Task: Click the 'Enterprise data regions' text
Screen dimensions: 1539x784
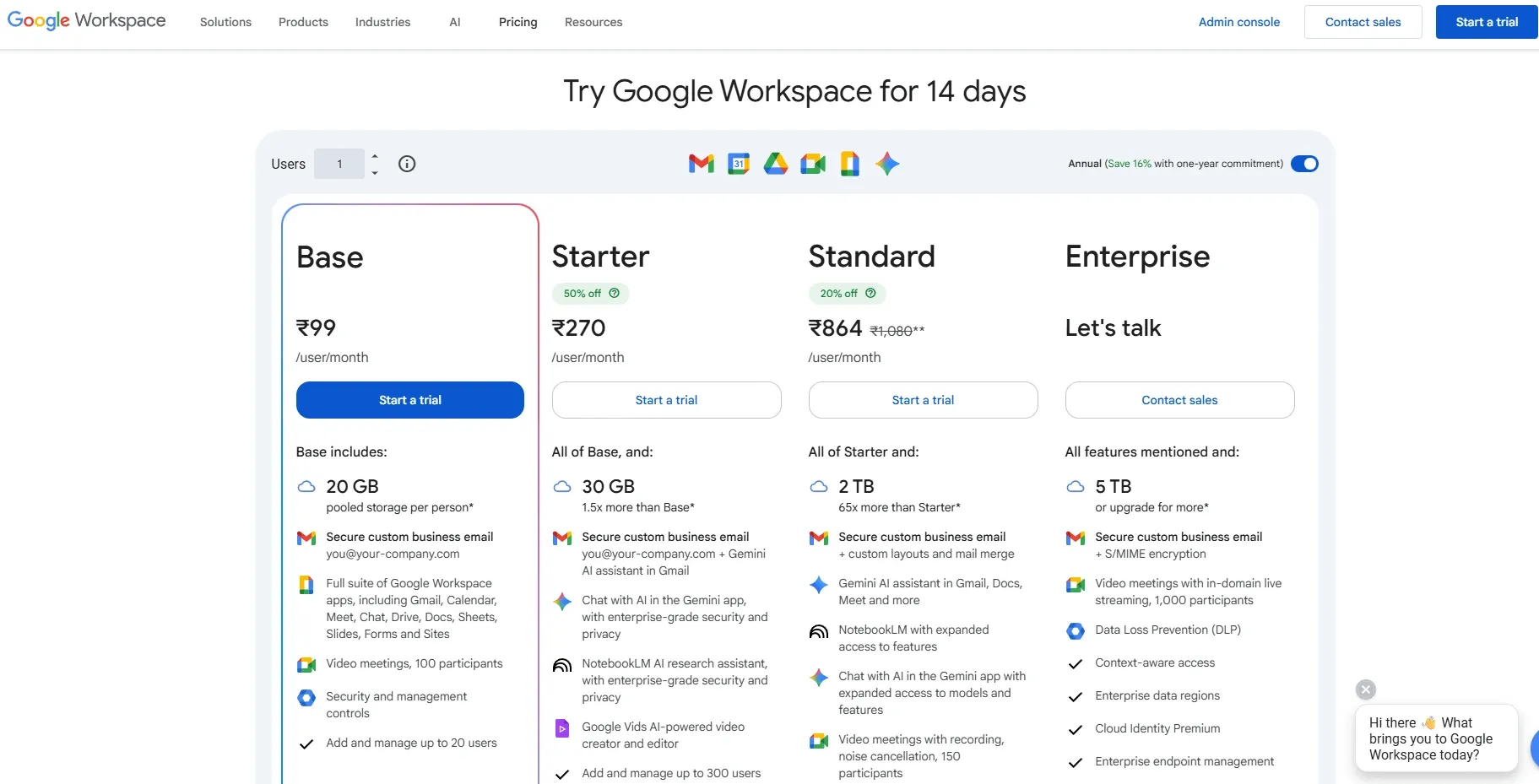Action: point(1157,696)
